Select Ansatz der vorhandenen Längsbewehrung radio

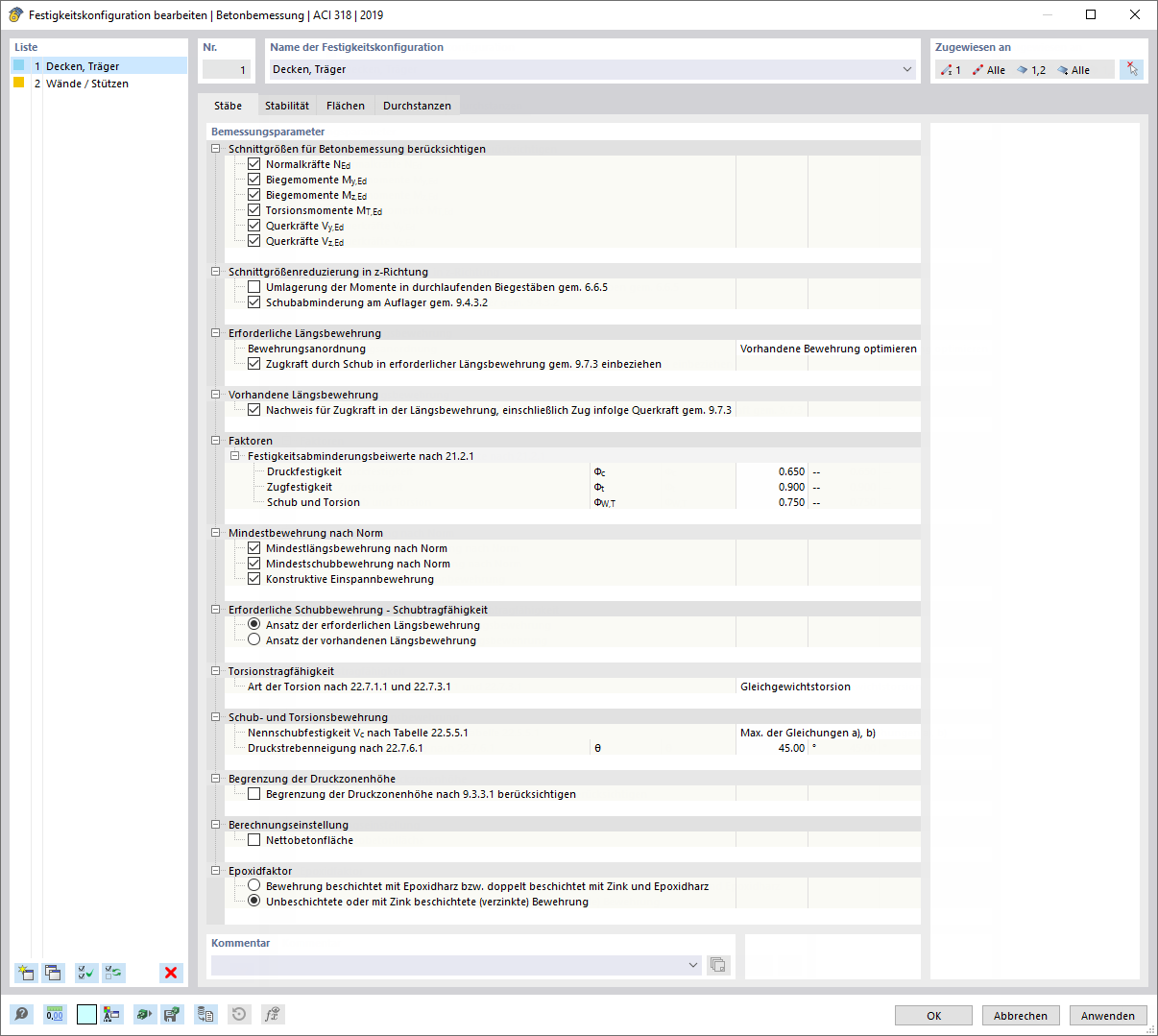(253, 639)
